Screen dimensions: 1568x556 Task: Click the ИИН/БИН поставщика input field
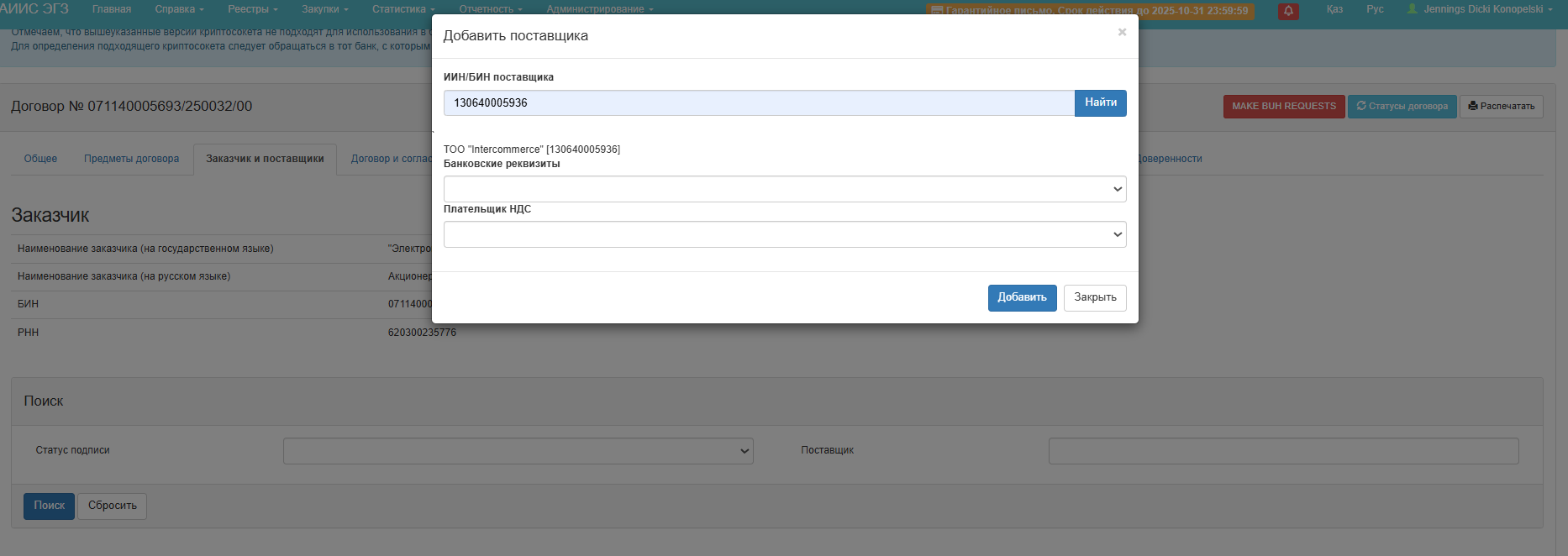tap(758, 102)
